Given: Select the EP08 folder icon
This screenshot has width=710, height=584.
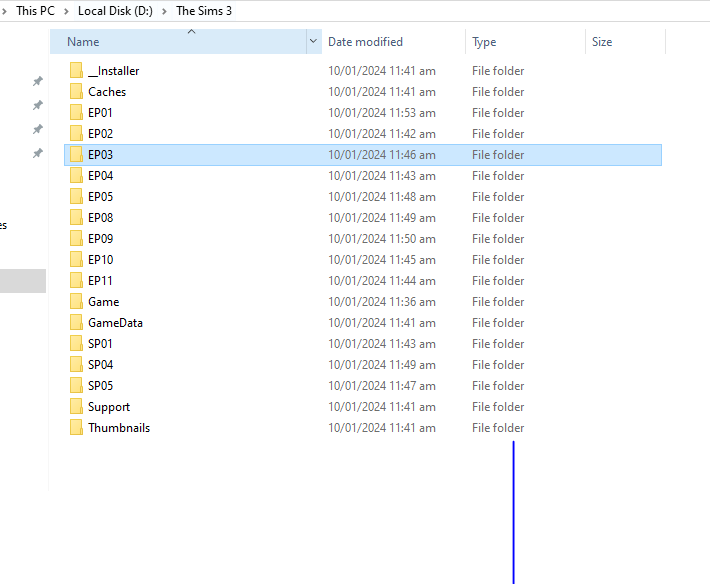Looking at the screenshot, I should click(76, 218).
